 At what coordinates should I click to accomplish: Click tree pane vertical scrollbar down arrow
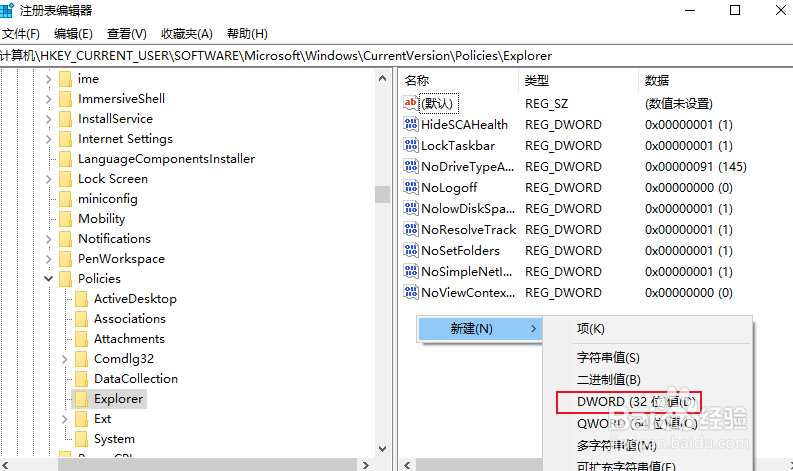pos(382,449)
